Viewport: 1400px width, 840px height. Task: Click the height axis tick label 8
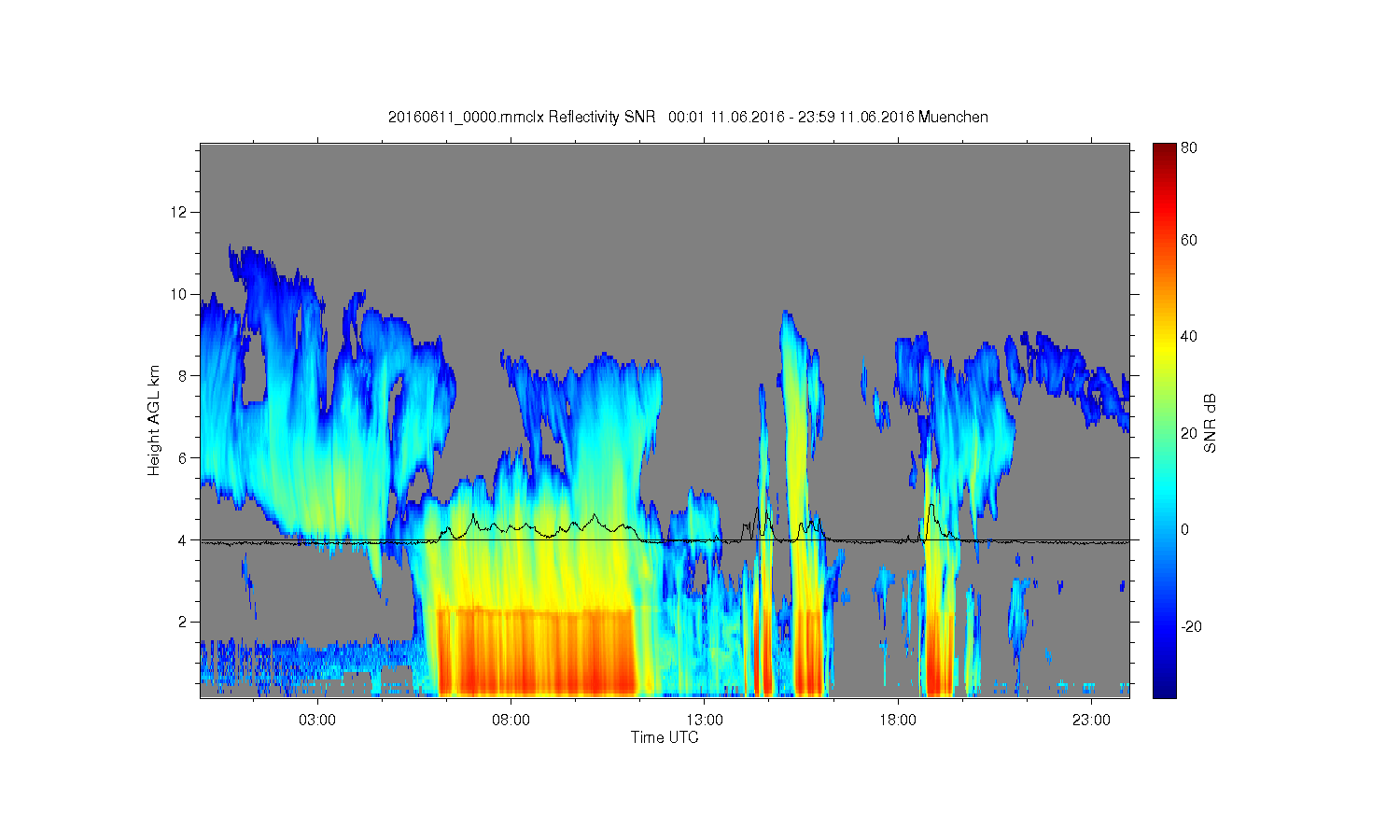185,376
